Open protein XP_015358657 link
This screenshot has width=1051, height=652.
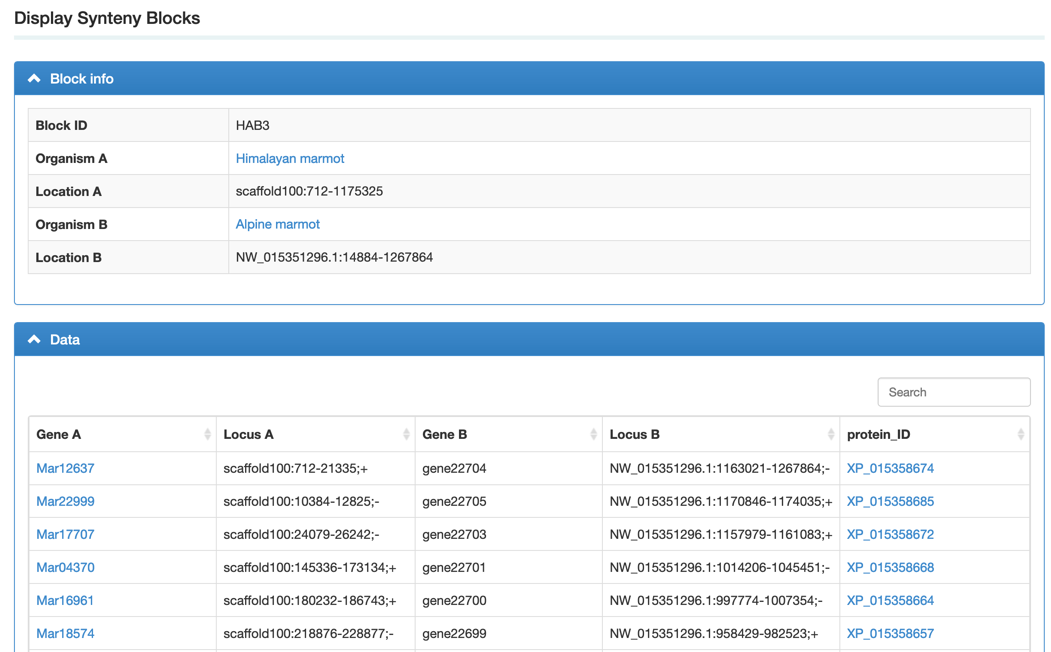tap(890, 633)
